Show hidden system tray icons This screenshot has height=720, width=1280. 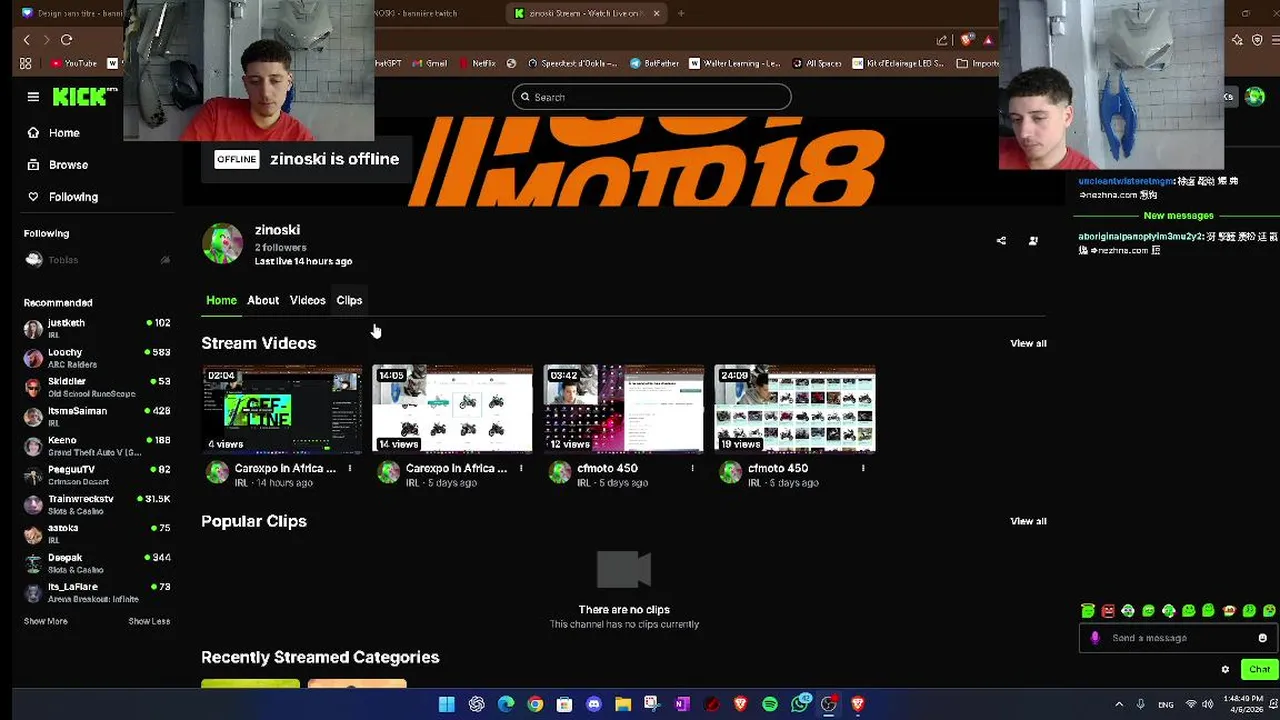[x=1119, y=704]
